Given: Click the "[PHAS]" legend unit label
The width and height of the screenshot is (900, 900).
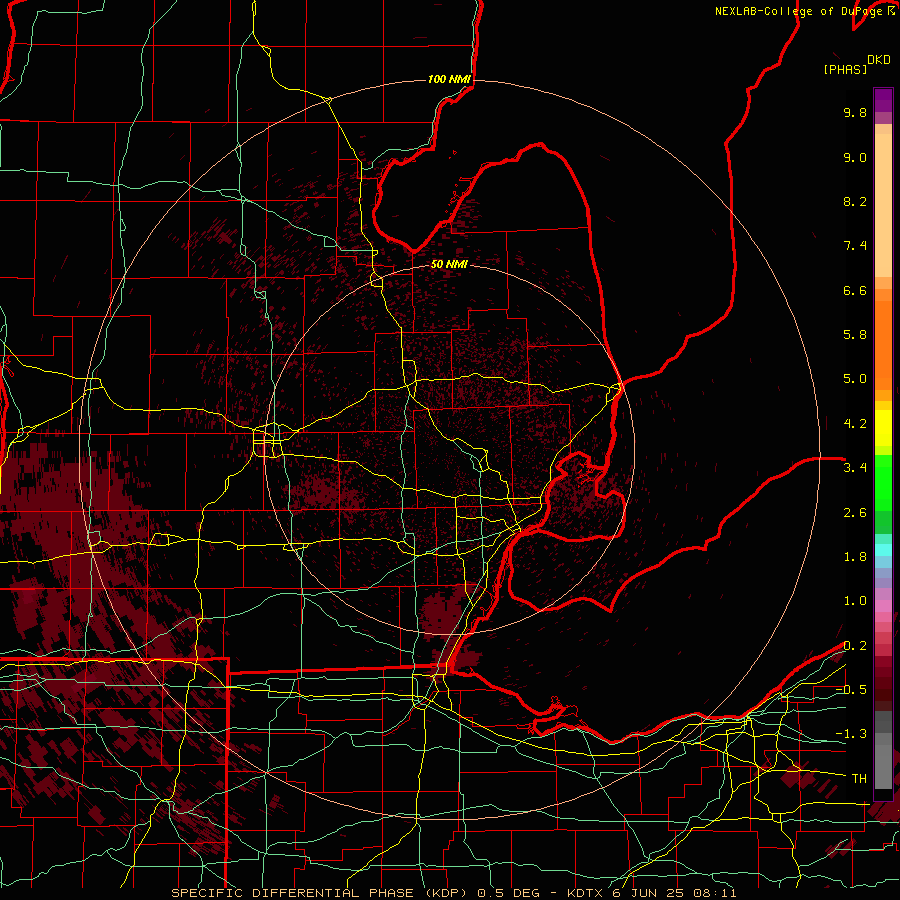Looking at the screenshot, I should [x=845, y=69].
